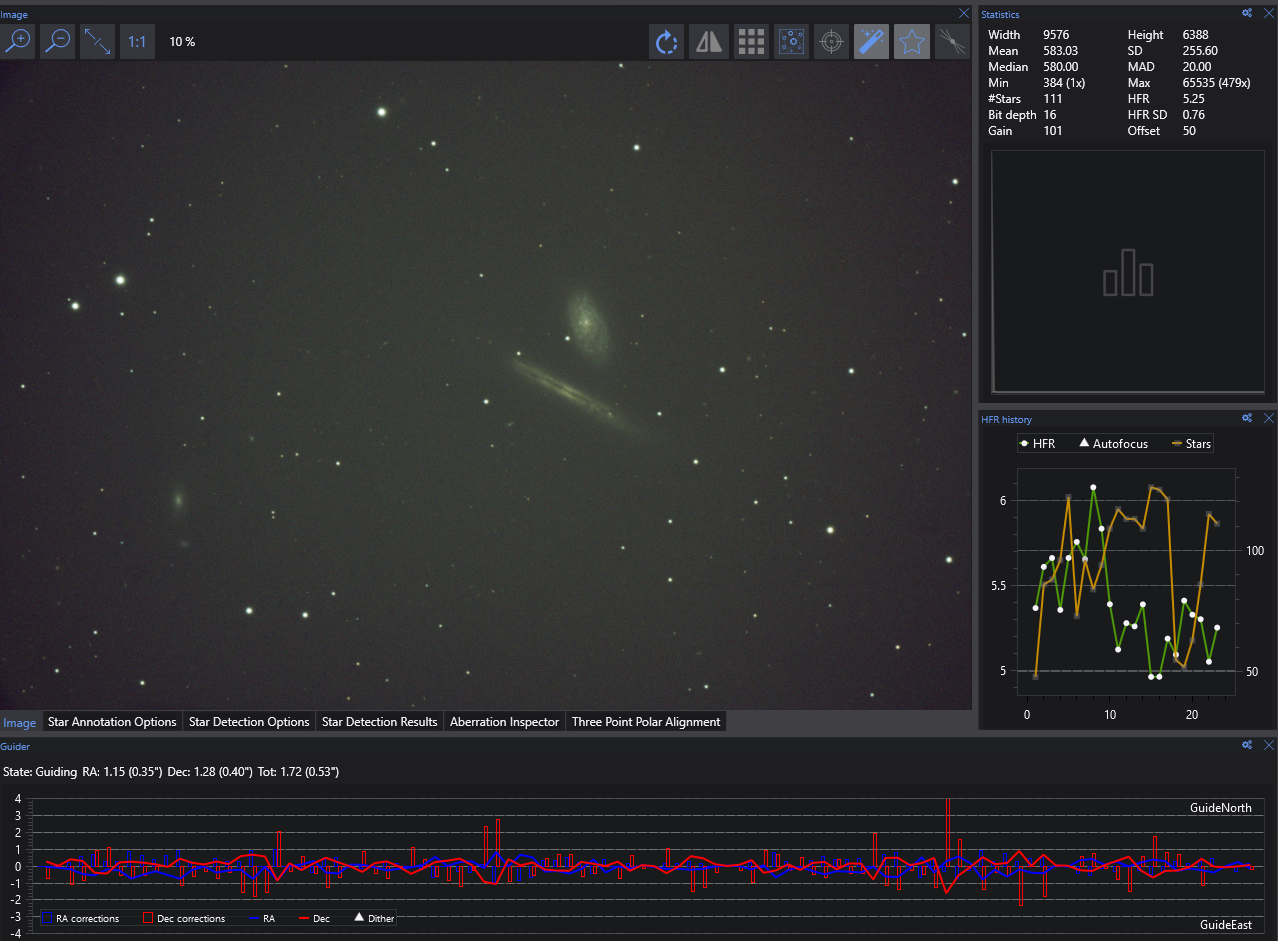Open Statistics panel settings gears
The image size is (1278, 941).
1247,14
